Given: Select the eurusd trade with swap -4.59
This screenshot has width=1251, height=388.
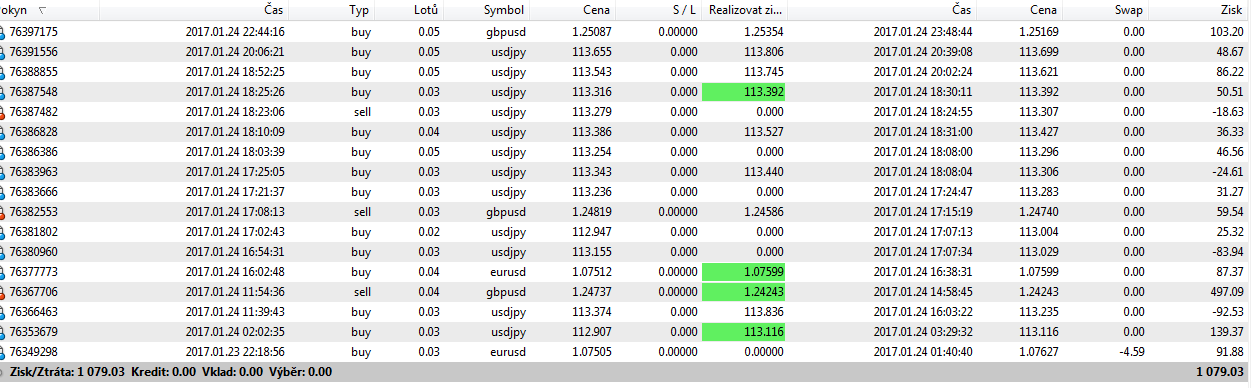Looking at the screenshot, I should coord(625,352).
